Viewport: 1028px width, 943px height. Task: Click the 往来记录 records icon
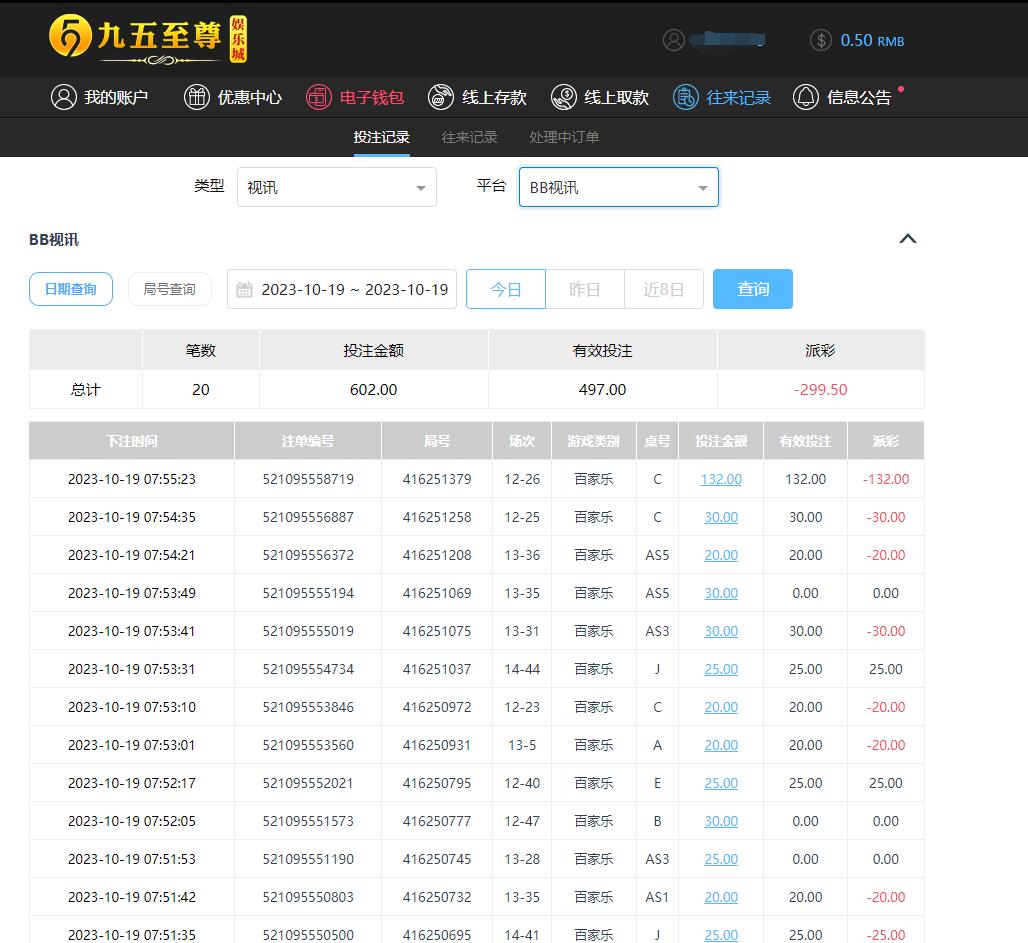point(686,97)
